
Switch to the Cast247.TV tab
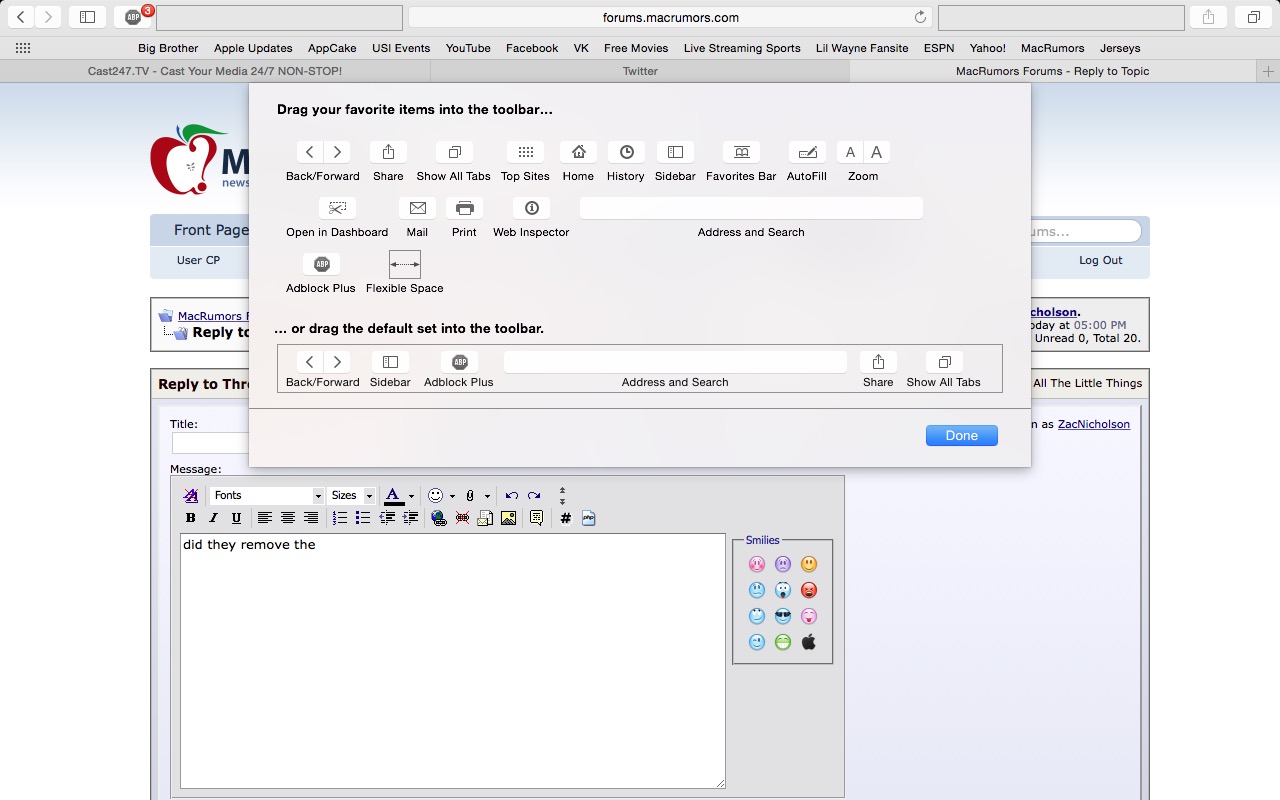tap(215, 71)
